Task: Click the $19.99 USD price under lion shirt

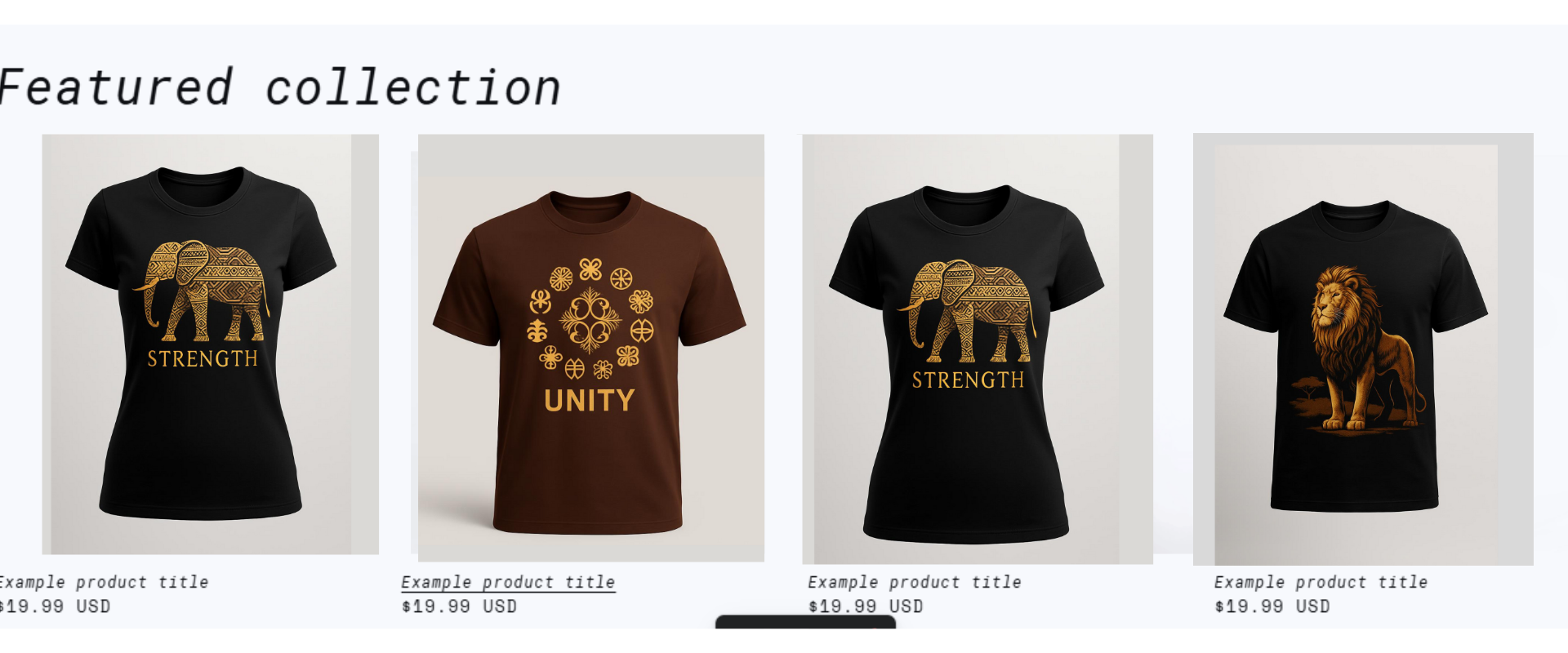Action: point(1272,606)
